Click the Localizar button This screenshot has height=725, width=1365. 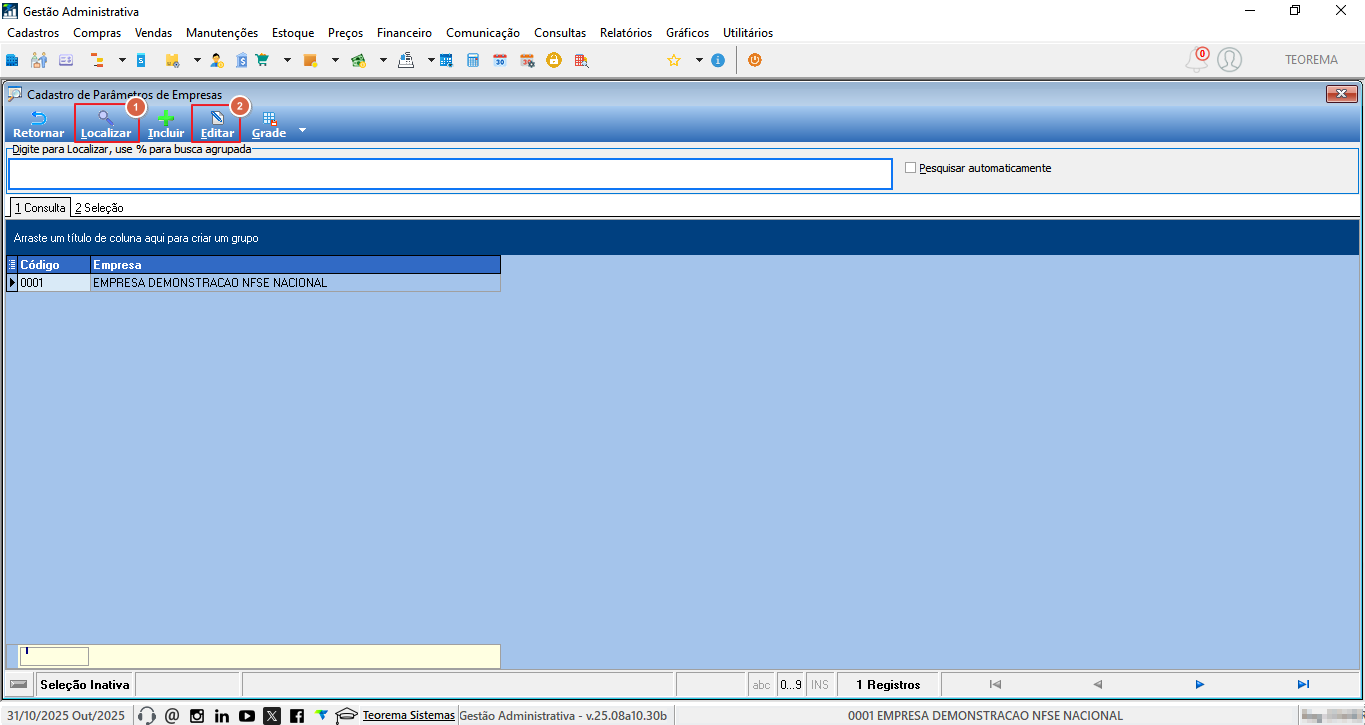(106, 124)
